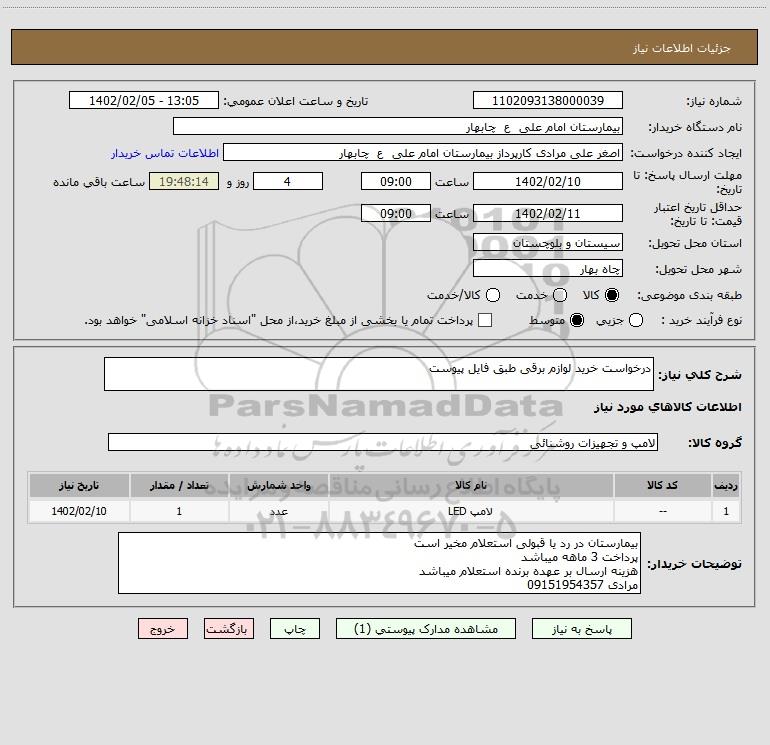This screenshot has height=745, width=770.
Task: Click the تعداد / مقدار column header
Action: [179, 485]
